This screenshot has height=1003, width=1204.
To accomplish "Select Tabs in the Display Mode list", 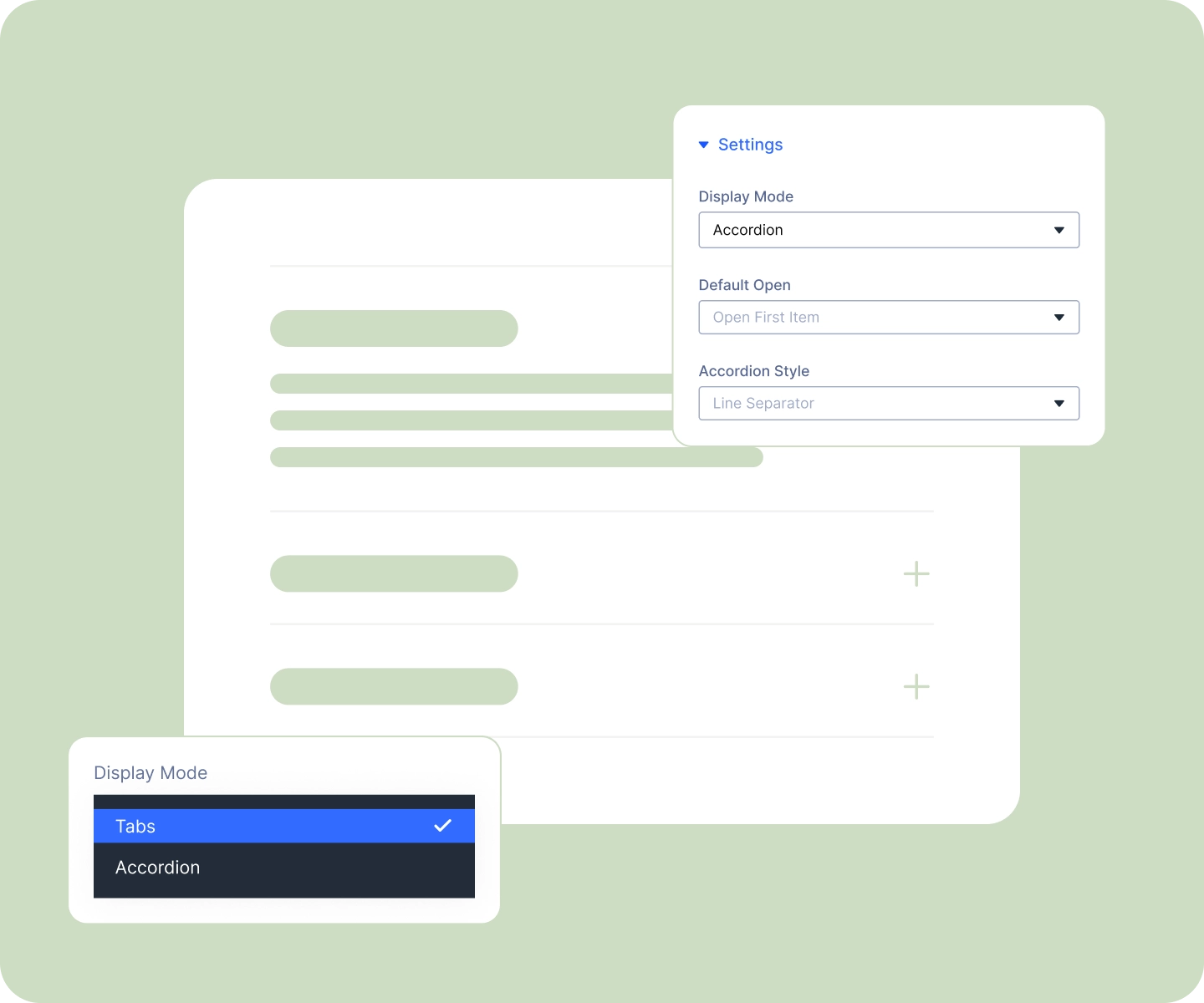I will pyautogui.click(x=284, y=826).
